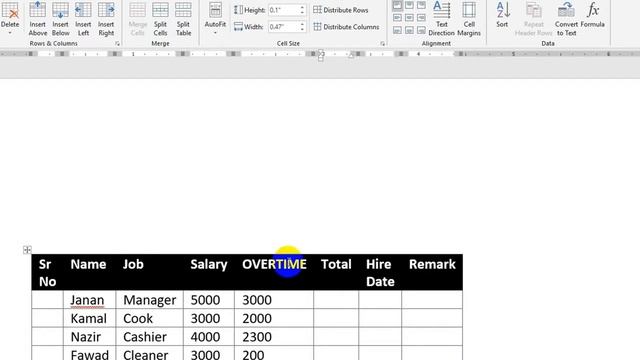Click the Cook job cell

pyautogui.click(x=149, y=318)
